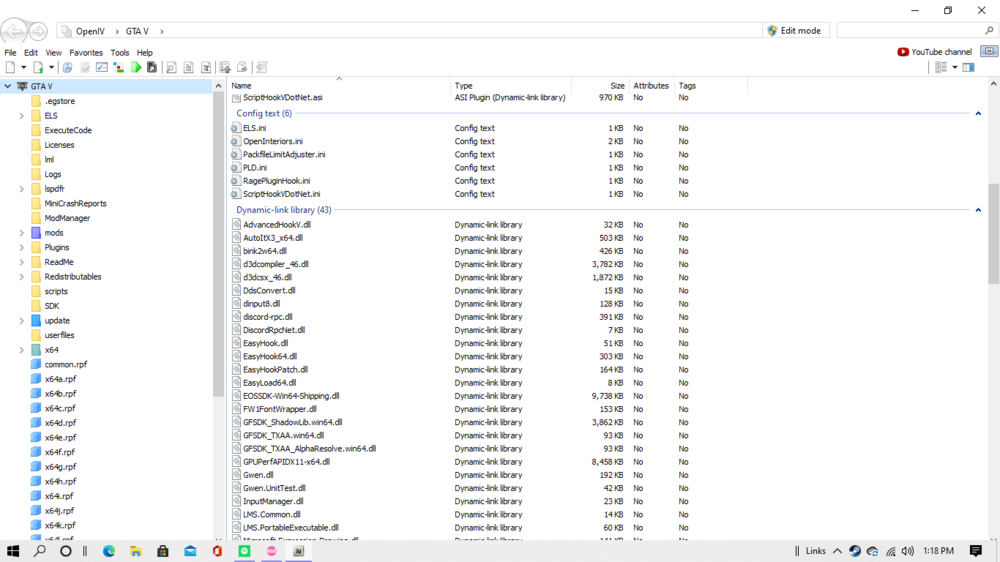
Task: Click the Edit mode button
Action: pos(795,31)
